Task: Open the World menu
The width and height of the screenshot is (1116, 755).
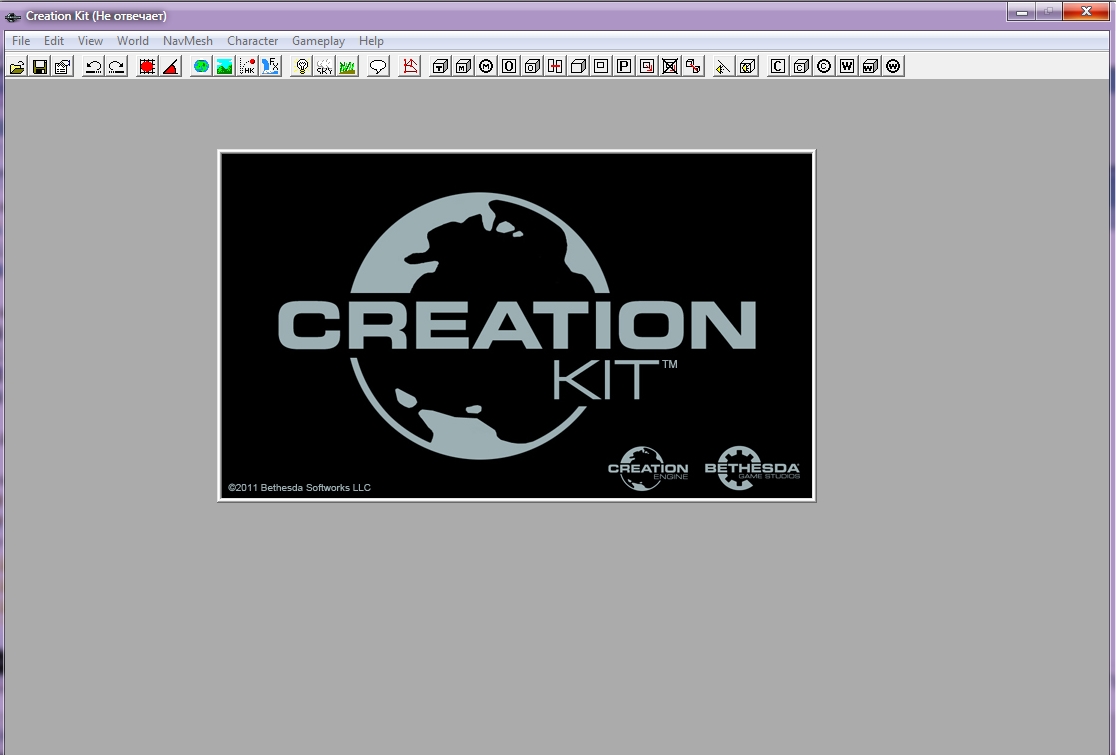Action: pos(132,41)
